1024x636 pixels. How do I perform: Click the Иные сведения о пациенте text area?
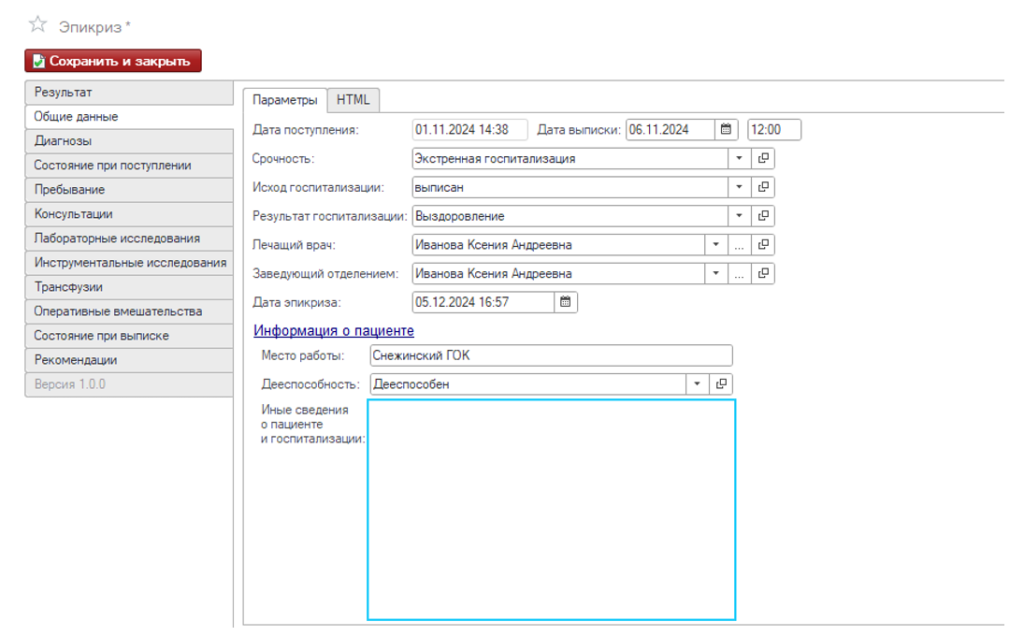point(551,510)
